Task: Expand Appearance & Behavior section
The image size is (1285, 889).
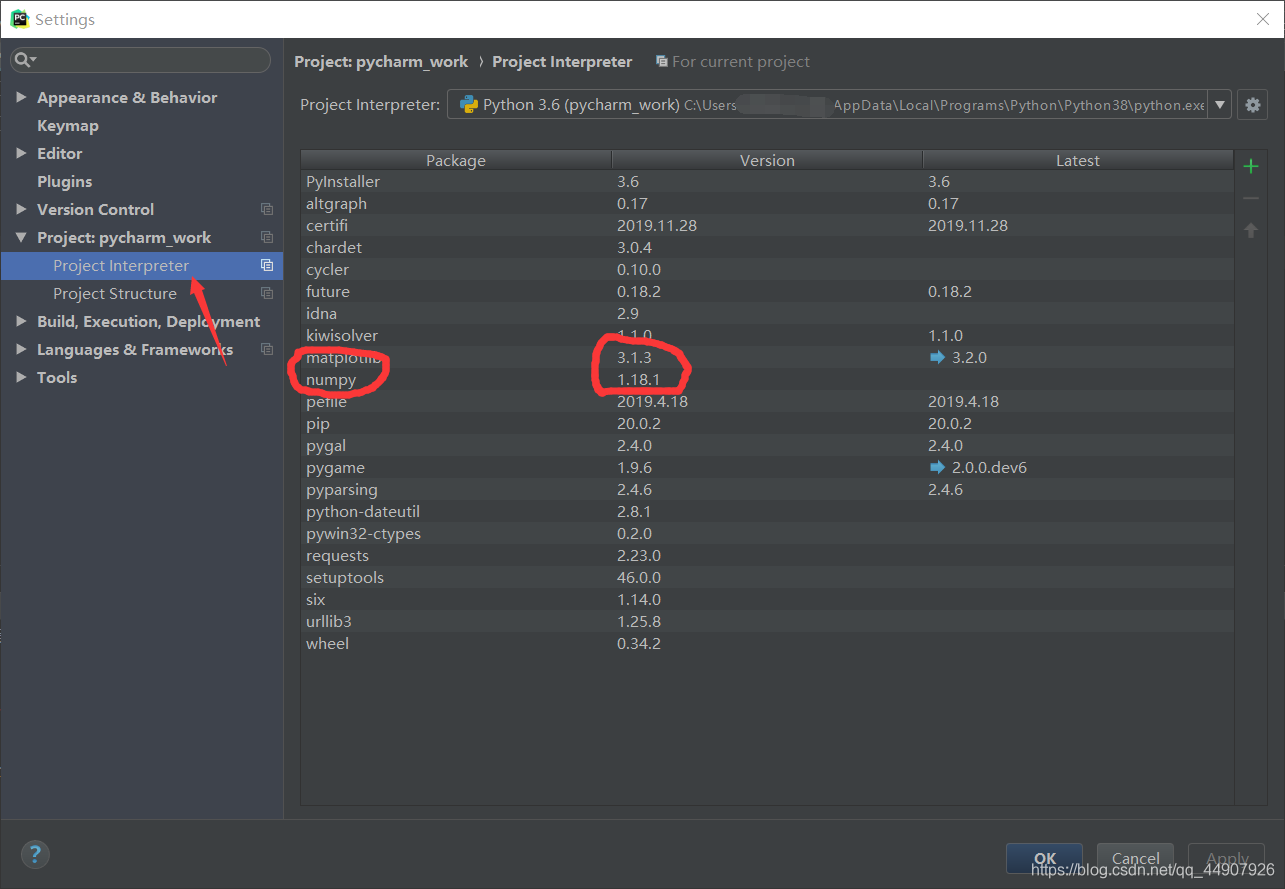Action: pyautogui.click(x=21, y=97)
